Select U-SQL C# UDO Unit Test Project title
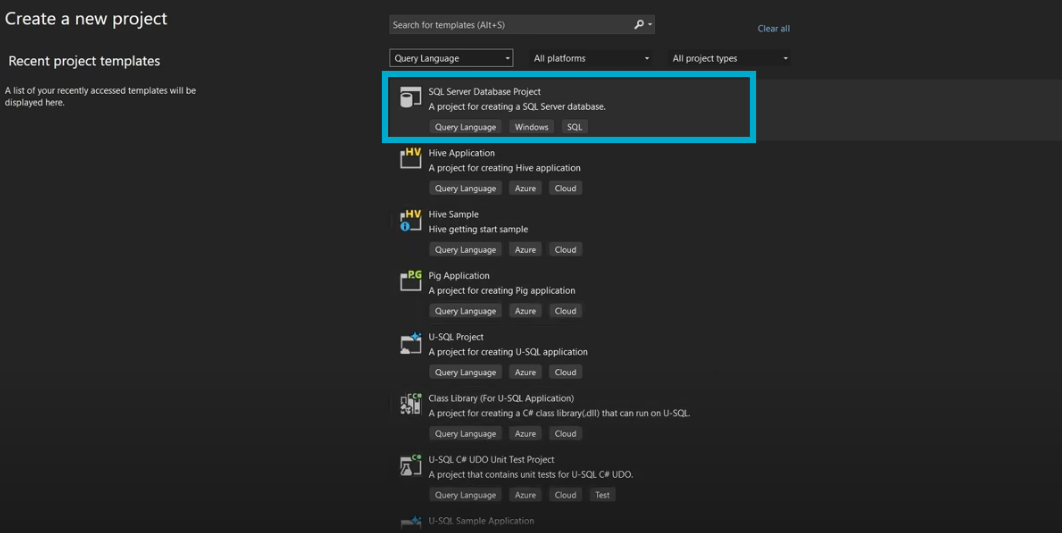1062x533 pixels. coord(491,459)
